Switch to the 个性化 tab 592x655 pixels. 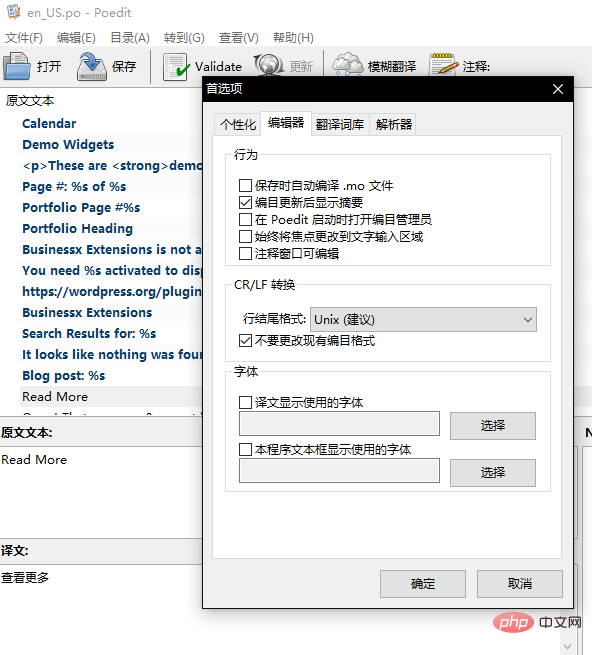pos(238,124)
